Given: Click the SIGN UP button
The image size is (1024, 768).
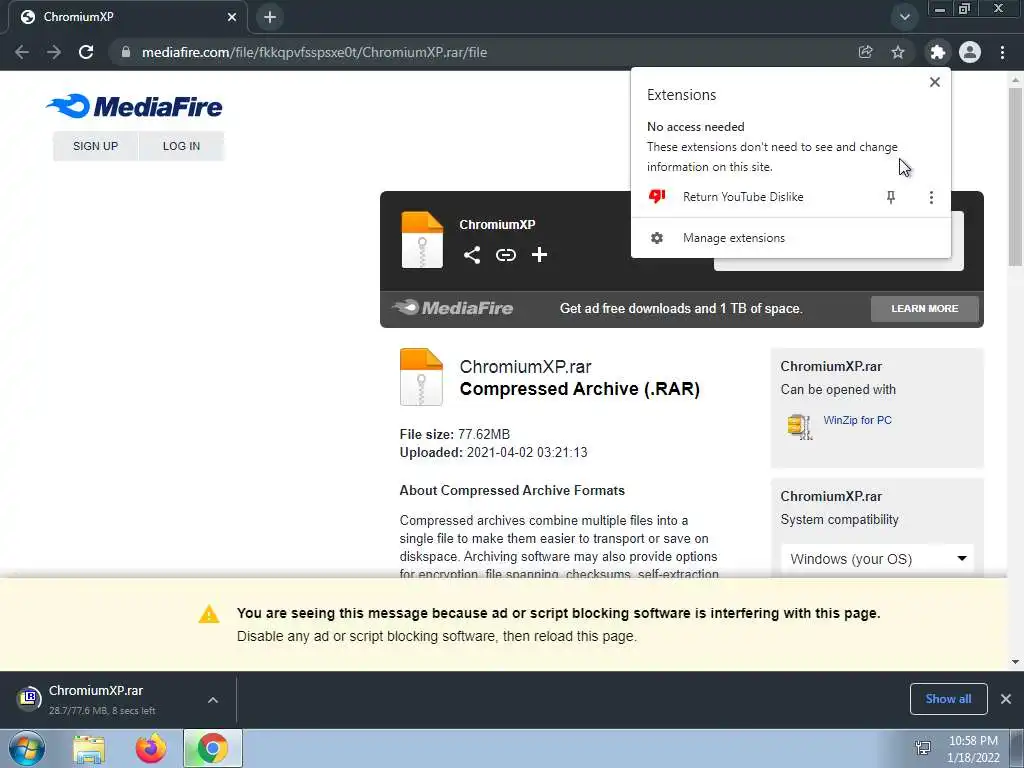Looking at the screenshot, I should coord(95,146).
